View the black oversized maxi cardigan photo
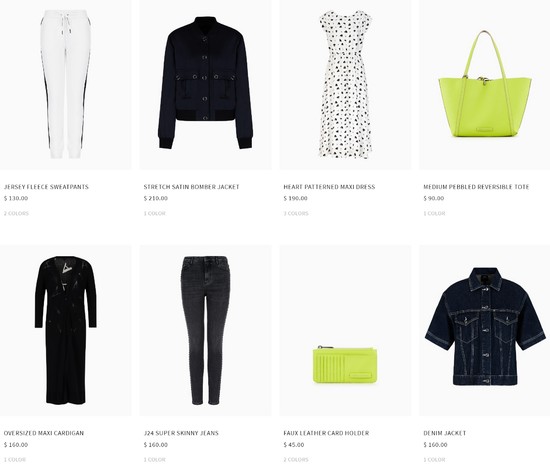 tap(66, 330)
